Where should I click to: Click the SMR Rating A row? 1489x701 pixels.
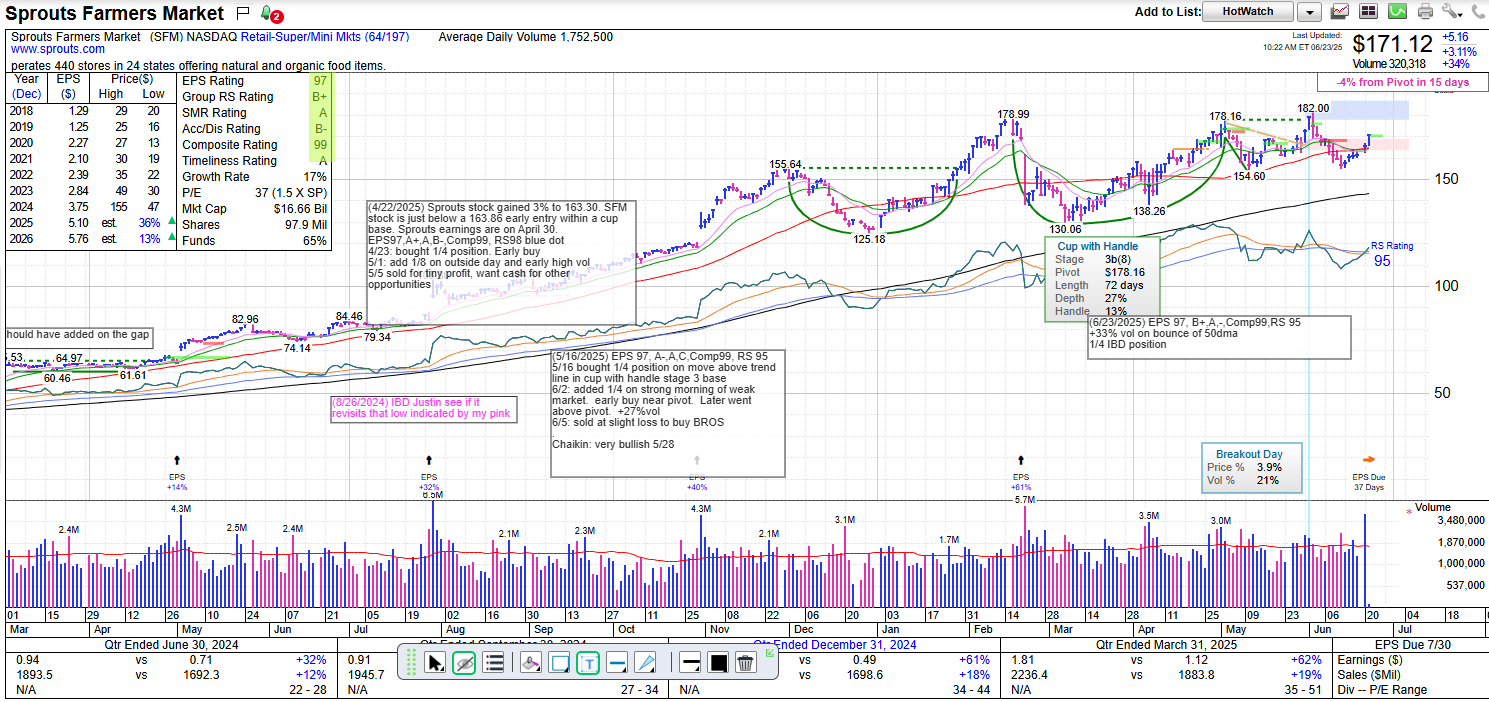click(254, 113)
